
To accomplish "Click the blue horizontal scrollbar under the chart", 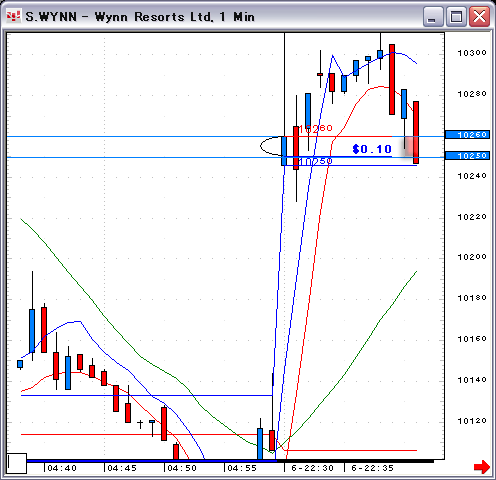I will coord(152,461).
